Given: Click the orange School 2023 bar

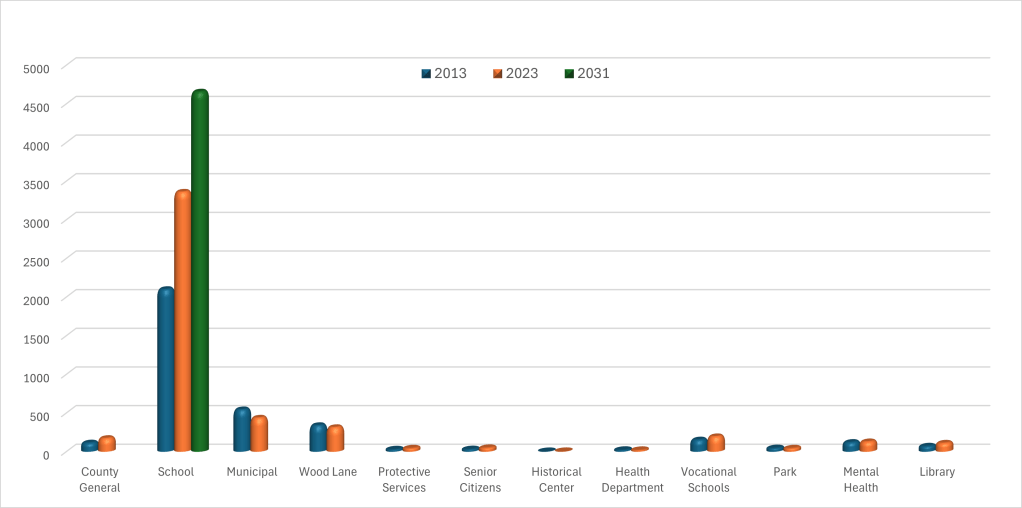Looking at the screenshot, I should pos(183,320).
